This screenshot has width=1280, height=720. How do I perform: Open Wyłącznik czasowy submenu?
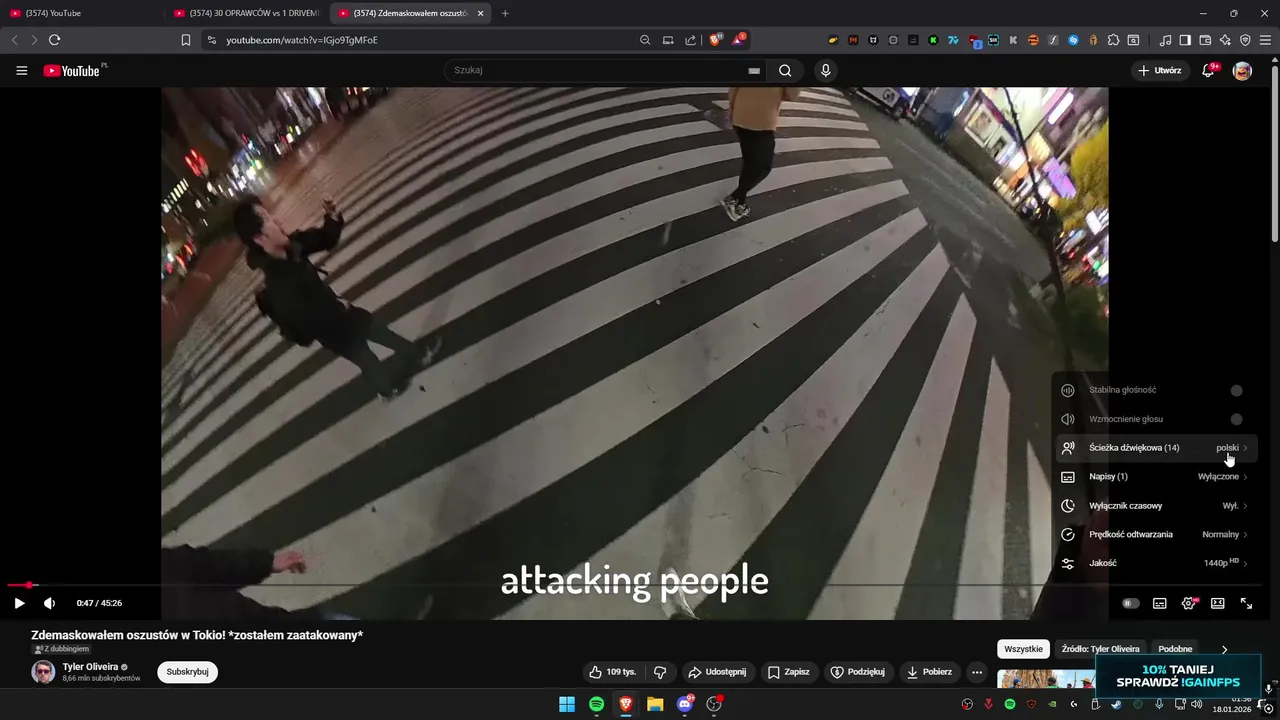pyautogui.click(x=1155, y=506)
